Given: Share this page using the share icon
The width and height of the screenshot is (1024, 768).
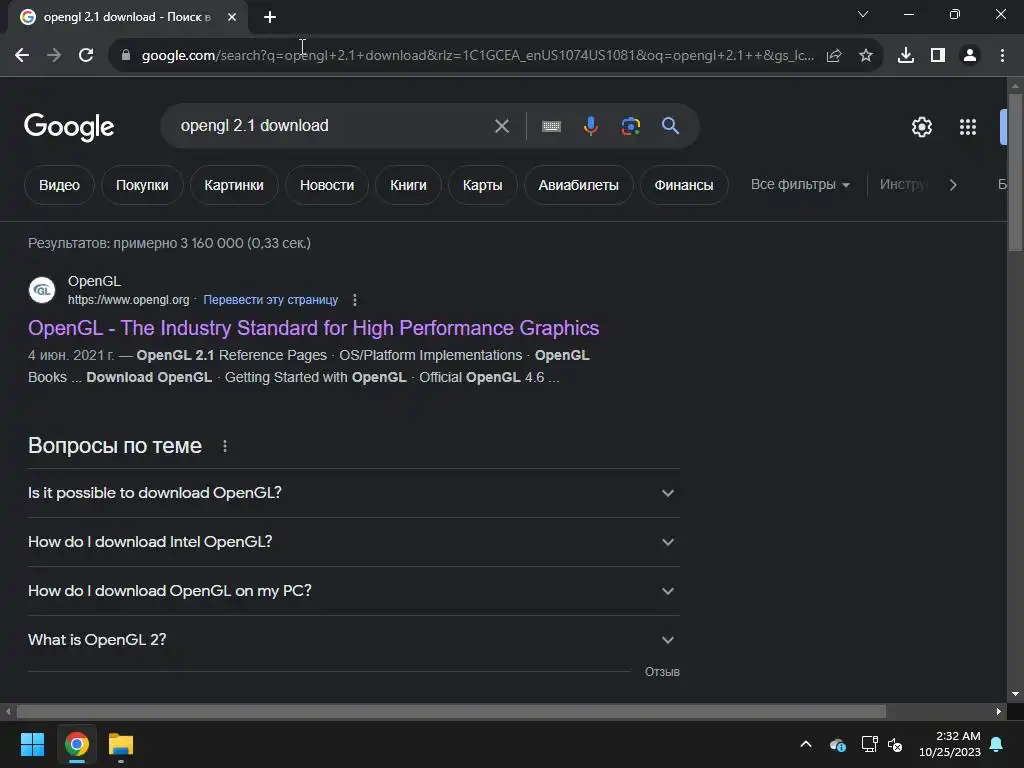Looking at the screenshot, I should 834,56.
